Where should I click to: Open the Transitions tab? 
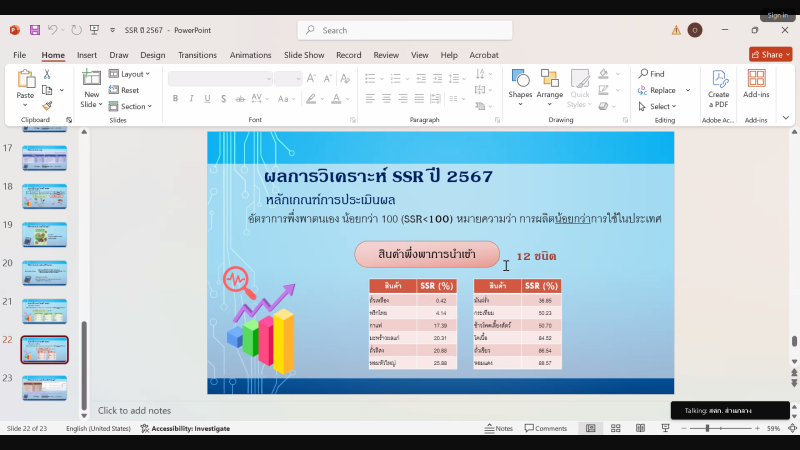[x=197, y=55]
